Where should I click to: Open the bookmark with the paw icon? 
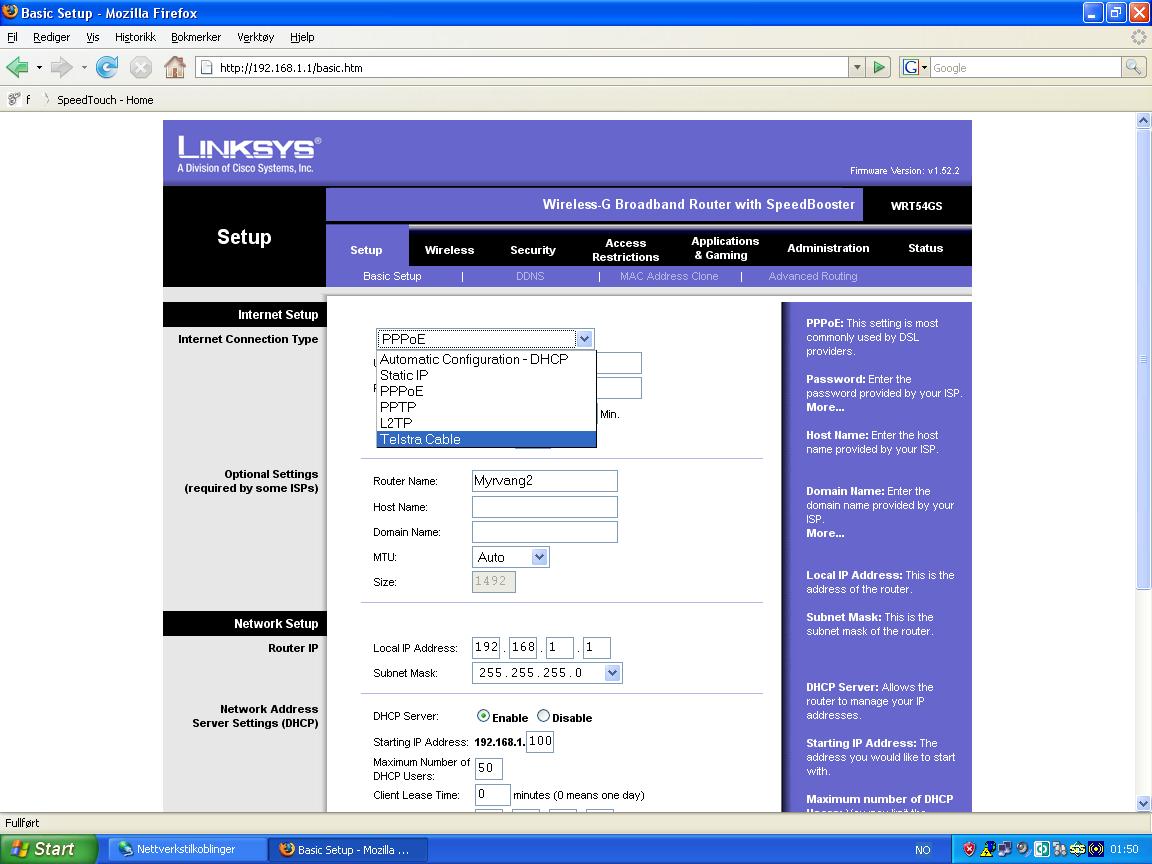pyautogui.click(x=14, y=99)
